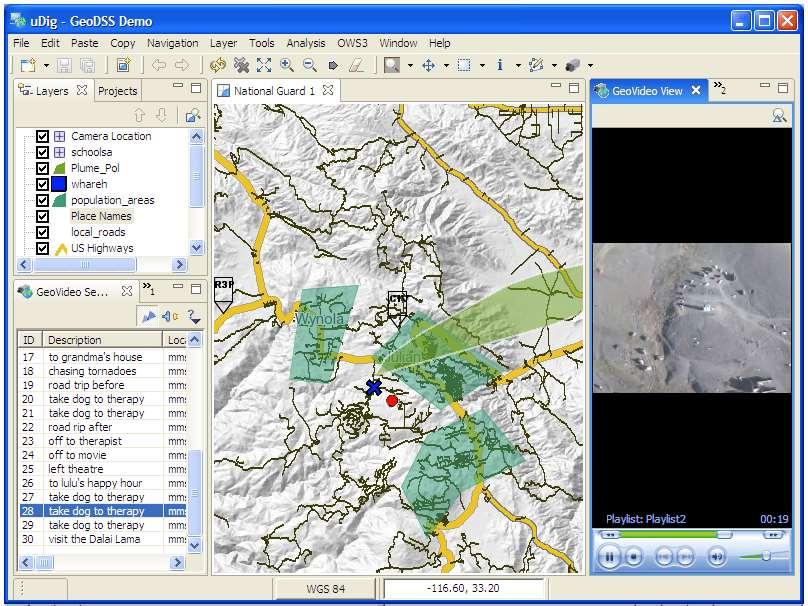Click the Zoom to extent icon
808x606 pixels.
264,65
